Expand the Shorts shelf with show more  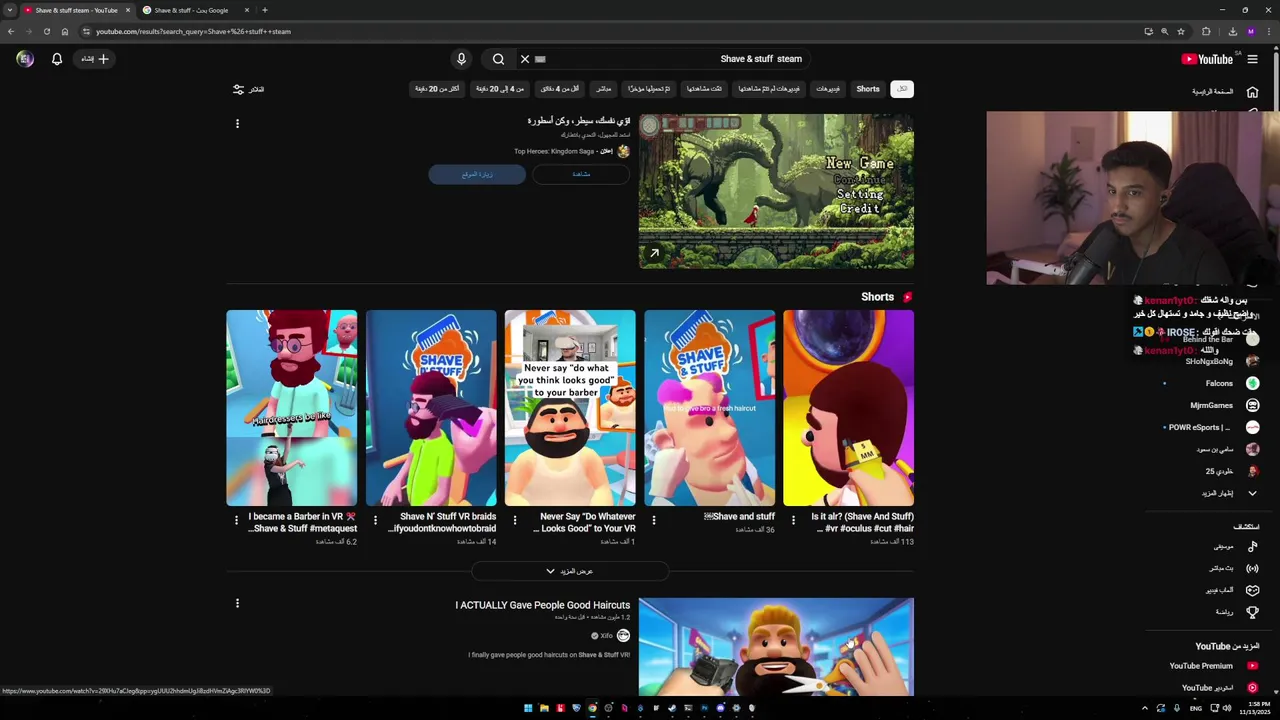[x=570, y=571]
